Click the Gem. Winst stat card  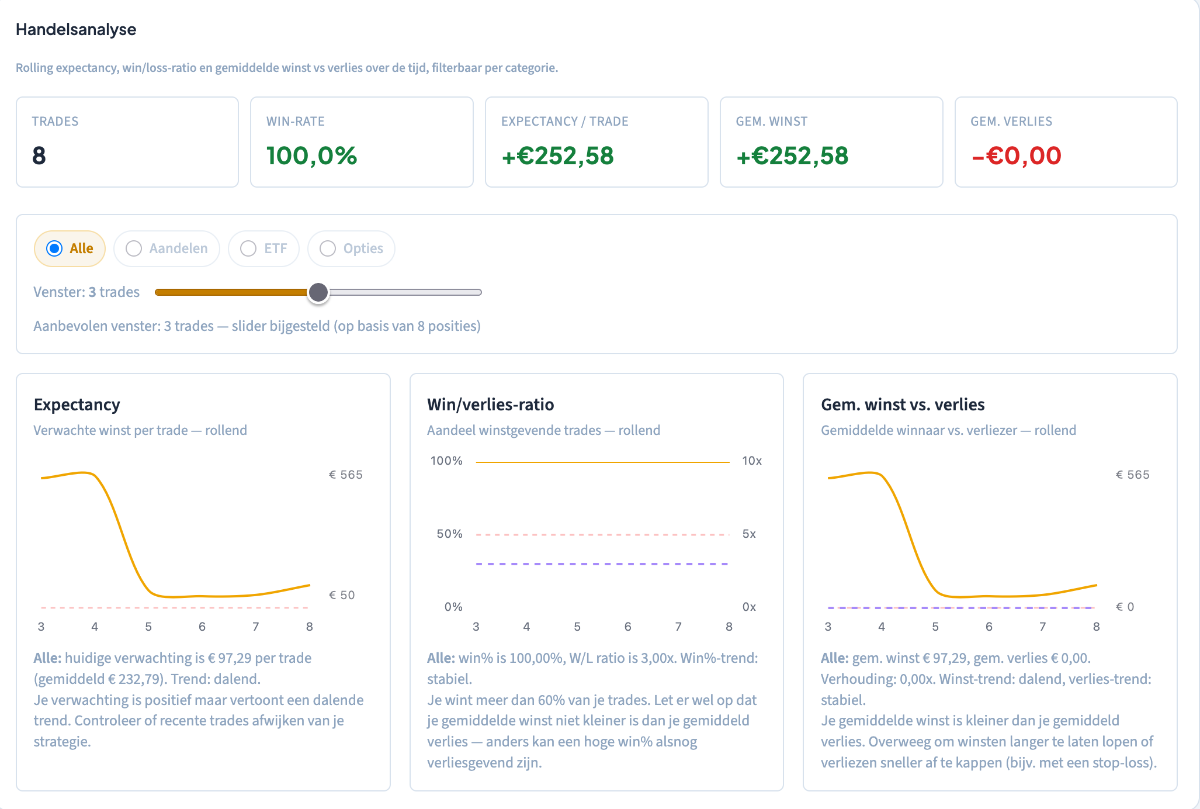(x=831, y=142)
